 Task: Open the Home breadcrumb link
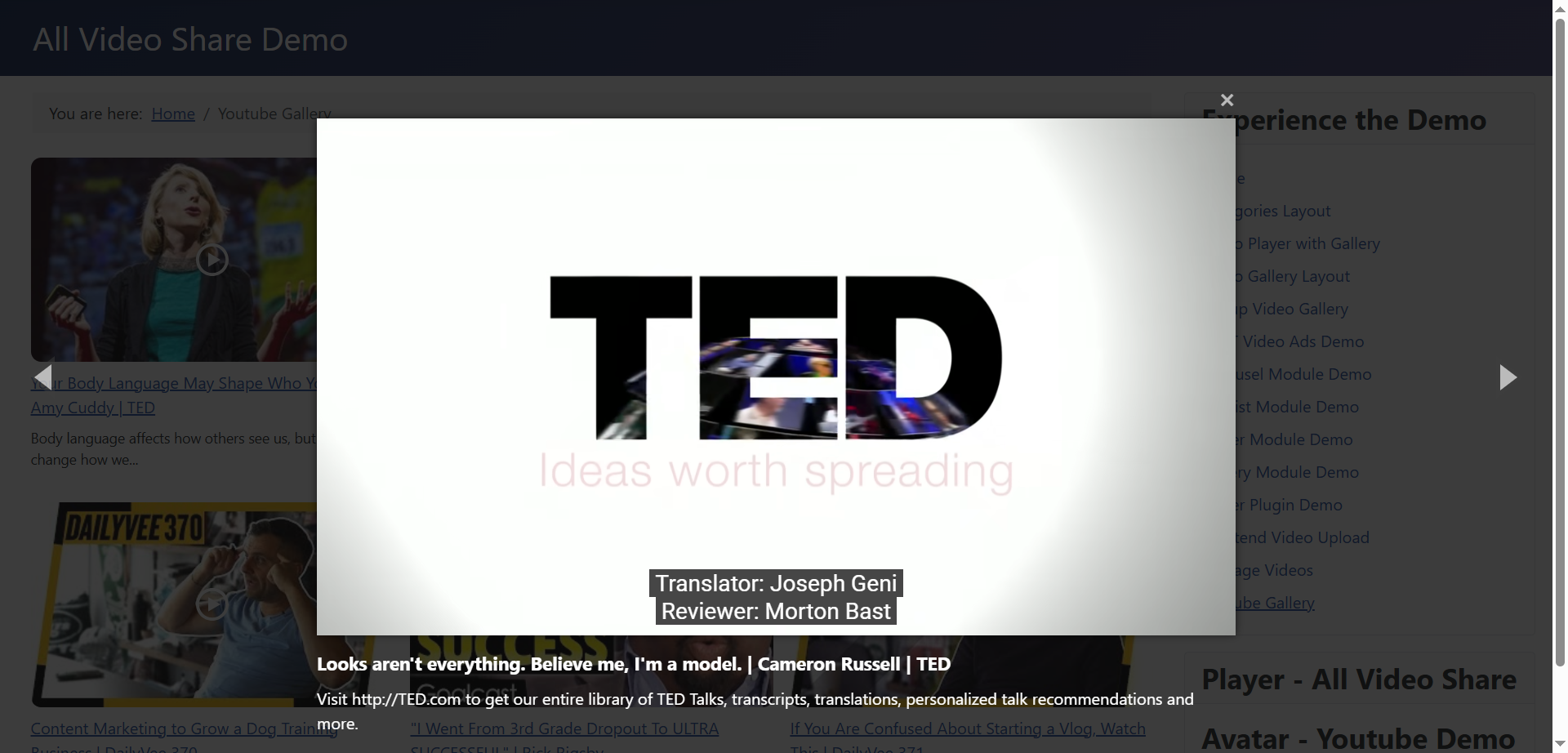[x=173, y=114]
